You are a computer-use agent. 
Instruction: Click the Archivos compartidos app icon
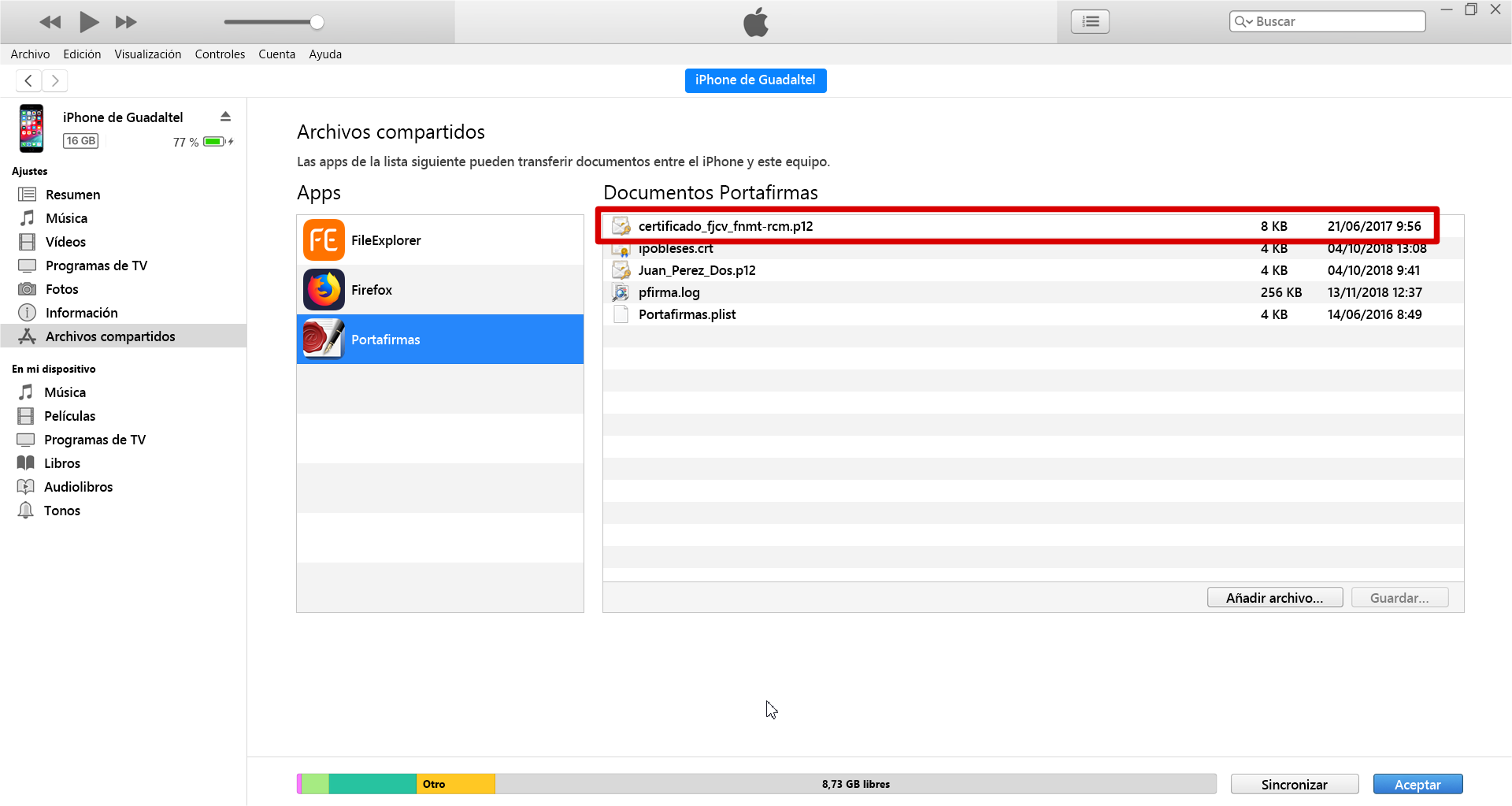[x=27, y=336]
